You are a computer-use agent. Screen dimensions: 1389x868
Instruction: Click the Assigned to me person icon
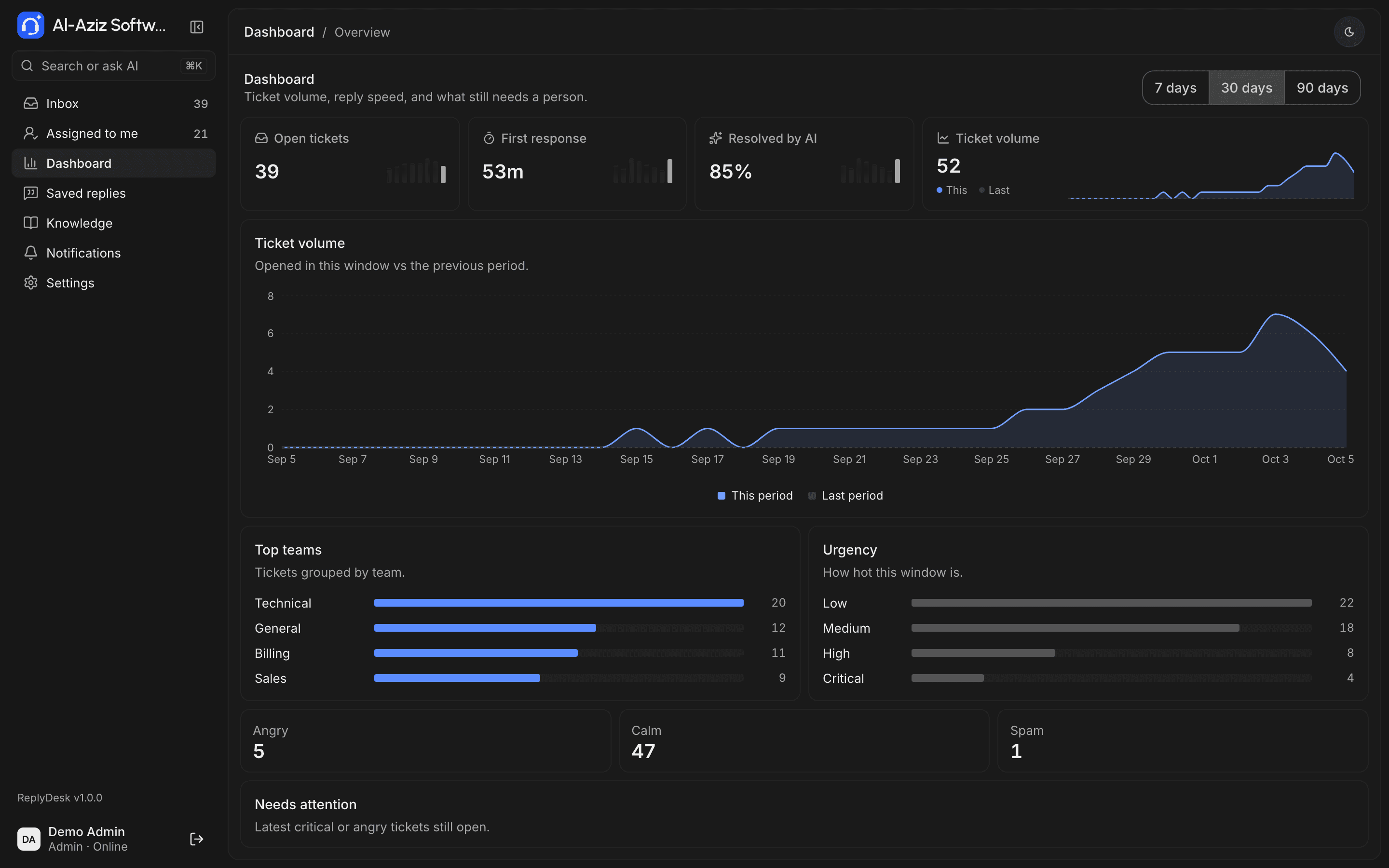30,133
